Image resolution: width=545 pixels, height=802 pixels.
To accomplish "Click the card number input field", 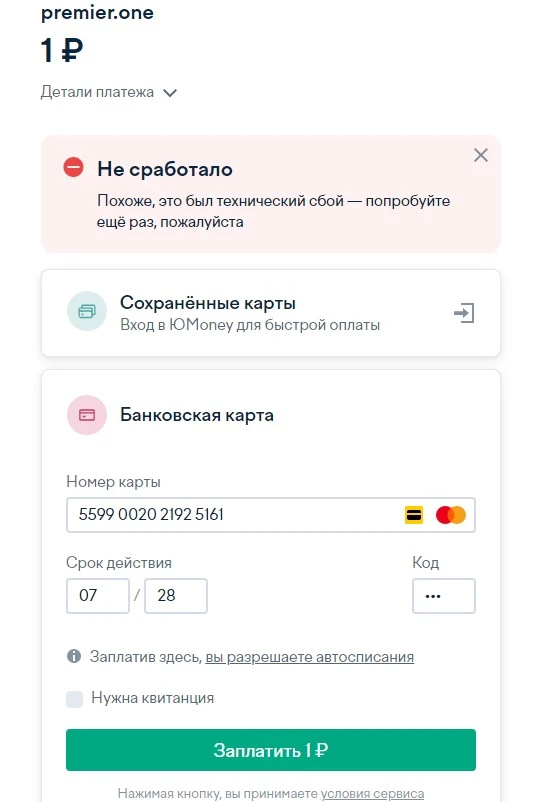I will coord(270,515).
